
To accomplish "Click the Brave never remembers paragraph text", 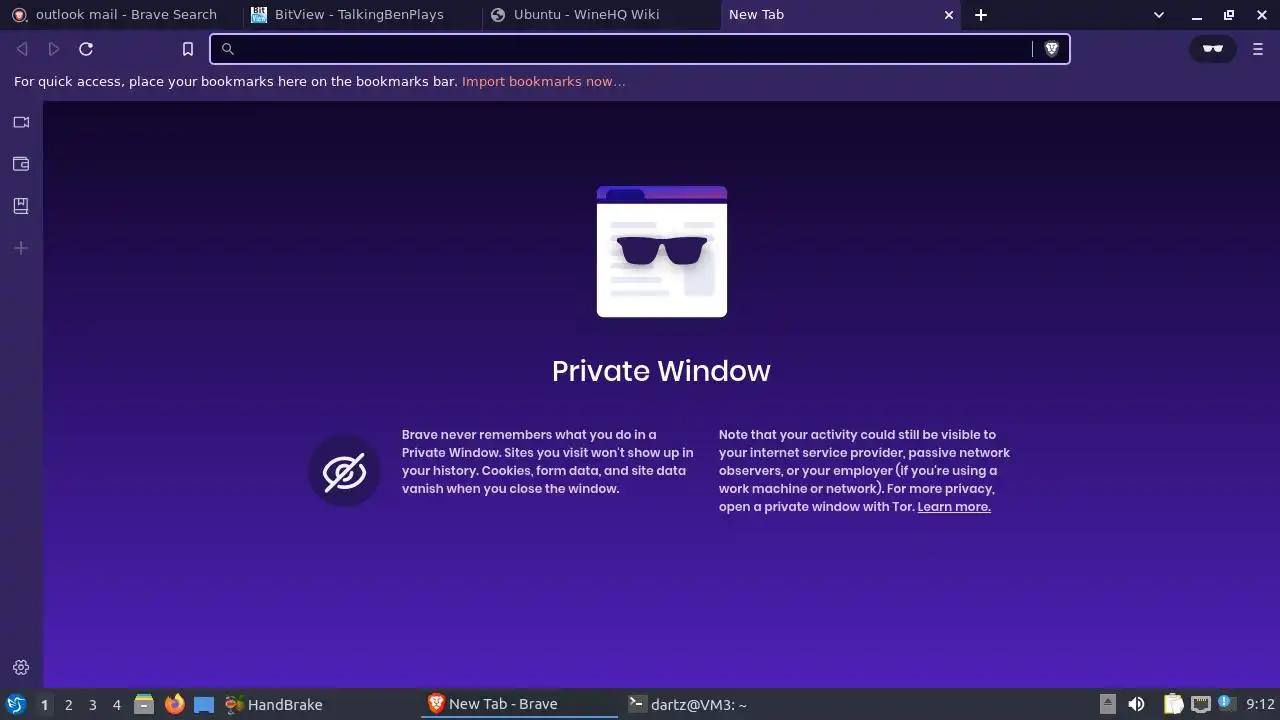I will point(547,462).
